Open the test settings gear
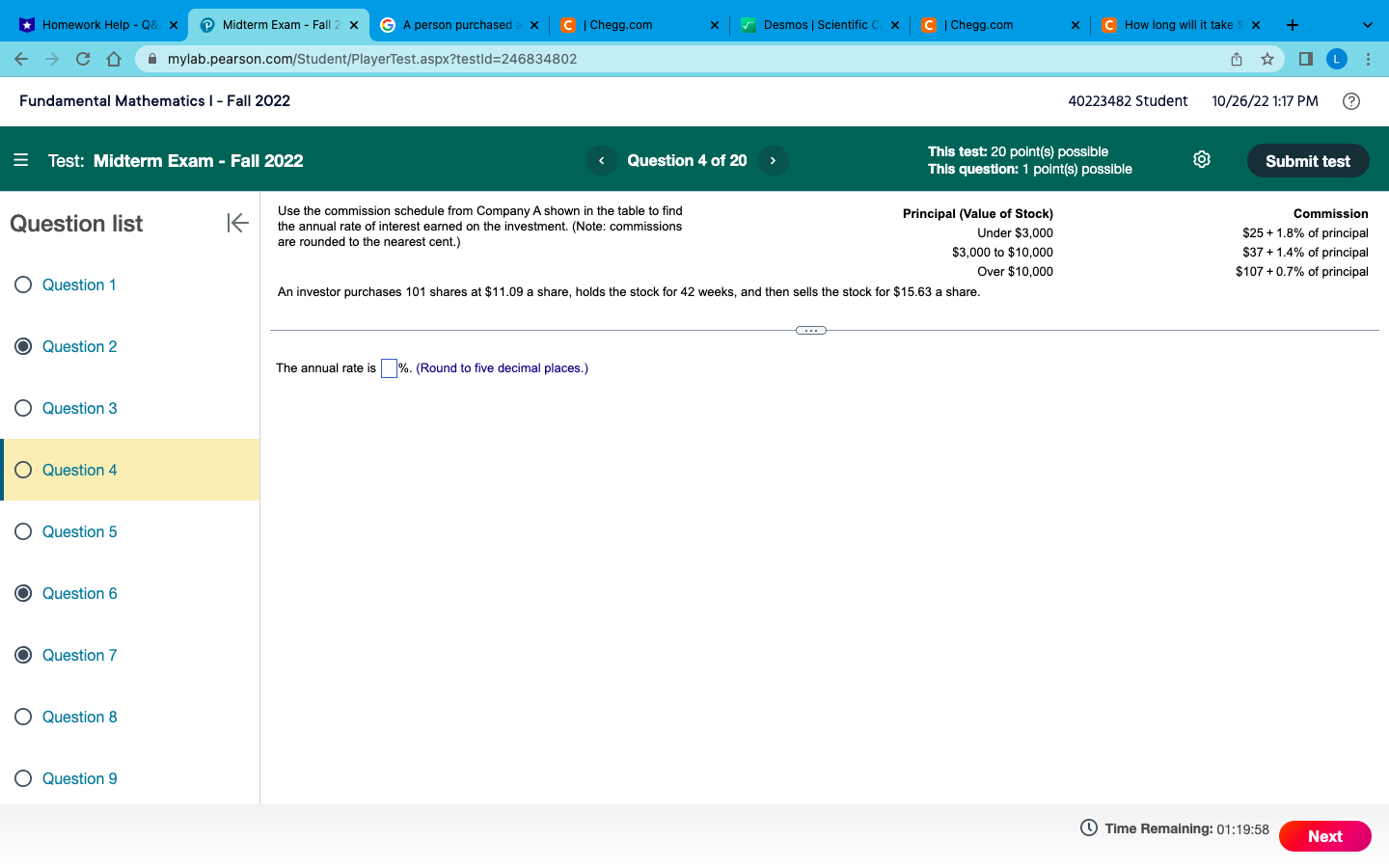Image resolution: width=1389 pixels, height=868 pixels. coord(1201,159)
